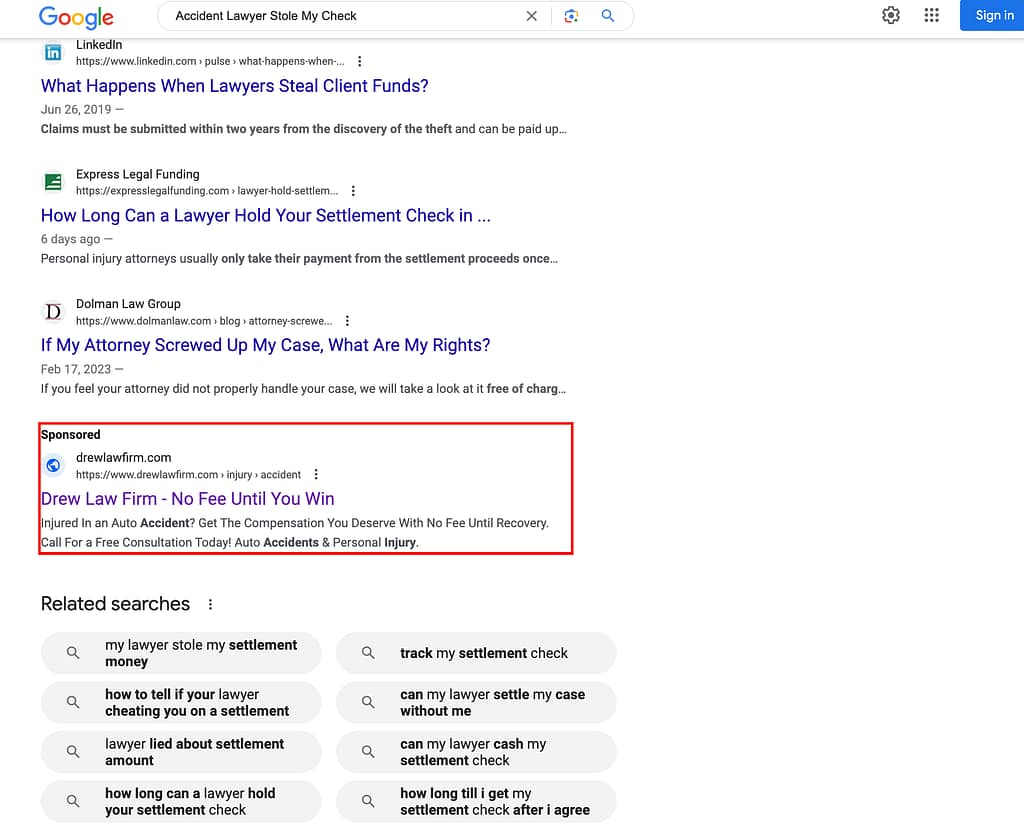Click the Sponsored label
Image resolution: width=1024 pixels, height=840 pixels.
point(71,434)
